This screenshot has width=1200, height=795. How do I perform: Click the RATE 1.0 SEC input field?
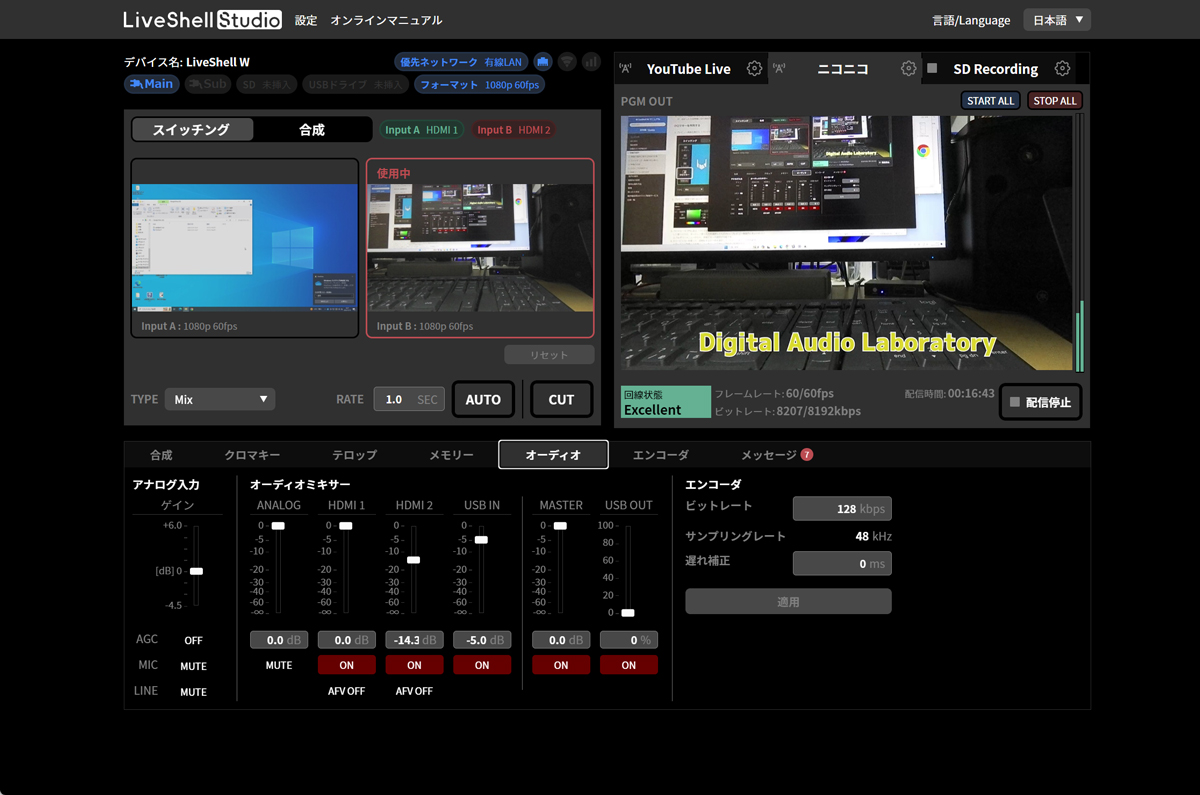(408, 399)
